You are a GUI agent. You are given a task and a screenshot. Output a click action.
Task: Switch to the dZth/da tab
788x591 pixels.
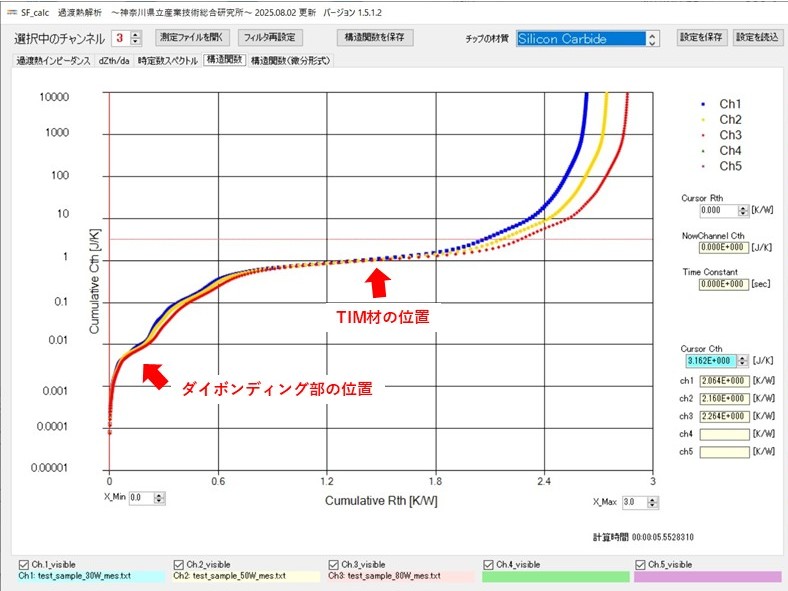[114, 61]
